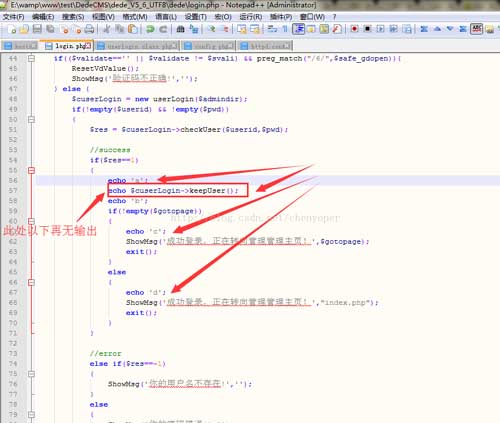Create a new document with the New icon
The width and height of the screenshot is (500, 423).
pos(12,29)
